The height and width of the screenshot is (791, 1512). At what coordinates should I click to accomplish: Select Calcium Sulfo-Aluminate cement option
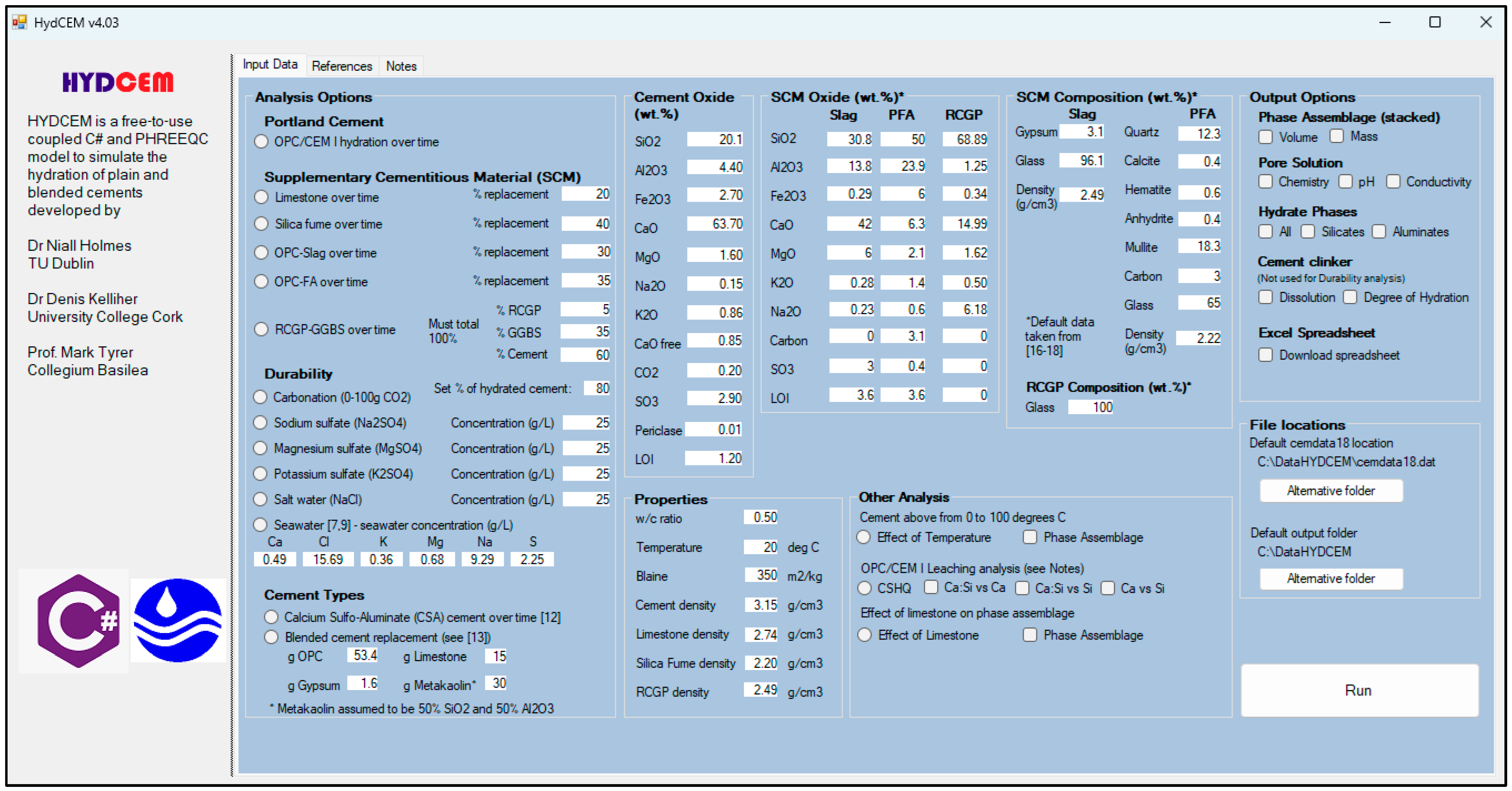[271, 617]
